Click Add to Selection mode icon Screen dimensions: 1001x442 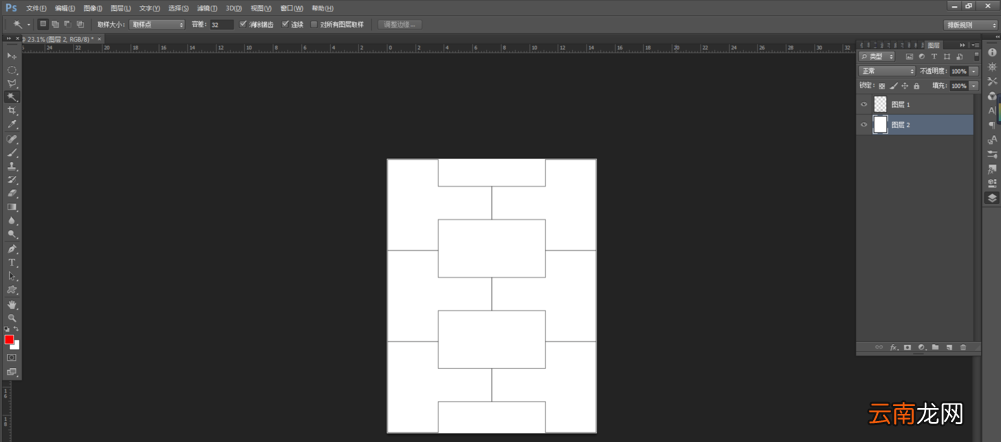click(56, 24)
